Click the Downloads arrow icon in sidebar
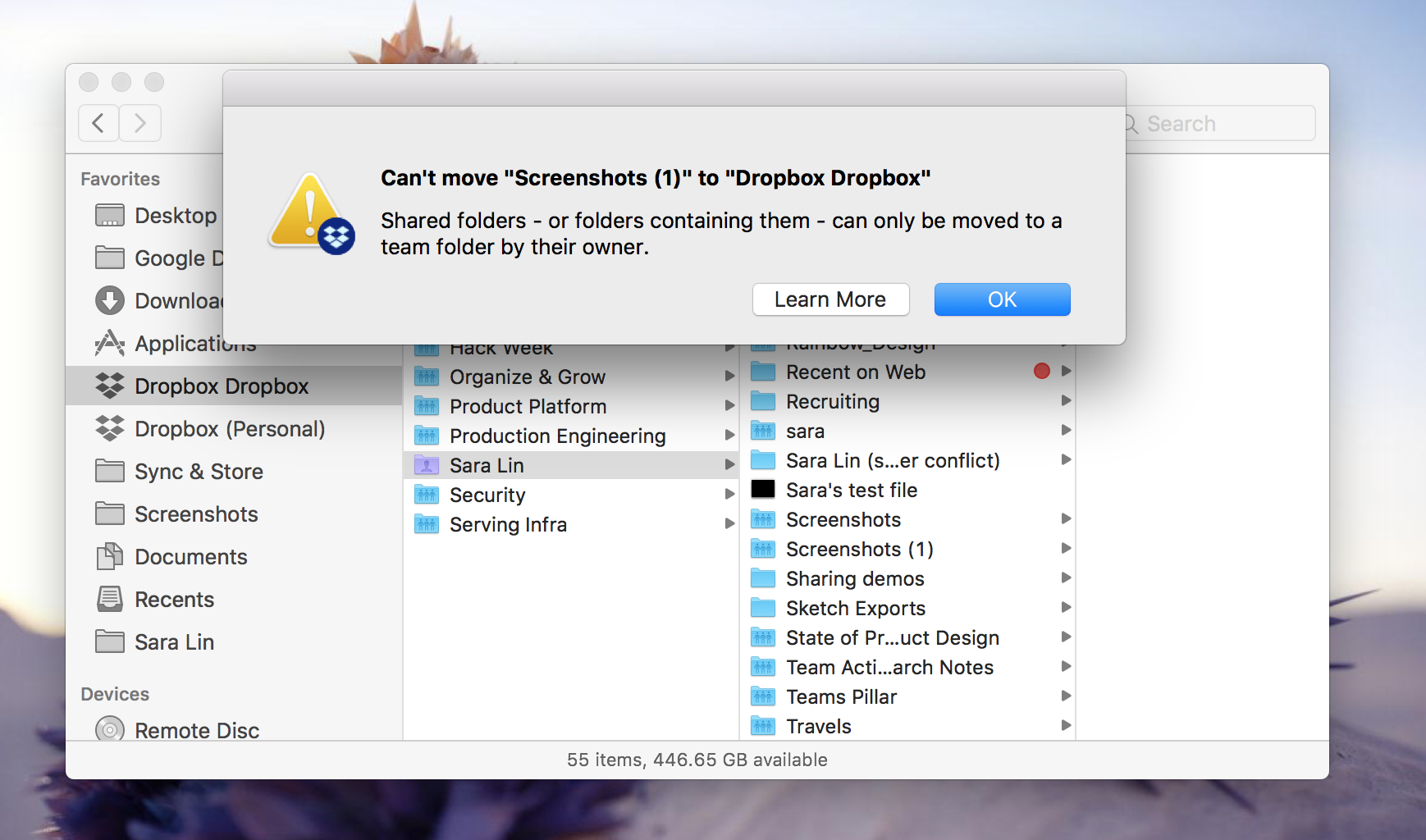The height and width of the screenshot is (840, 1426). pos(110,300)
